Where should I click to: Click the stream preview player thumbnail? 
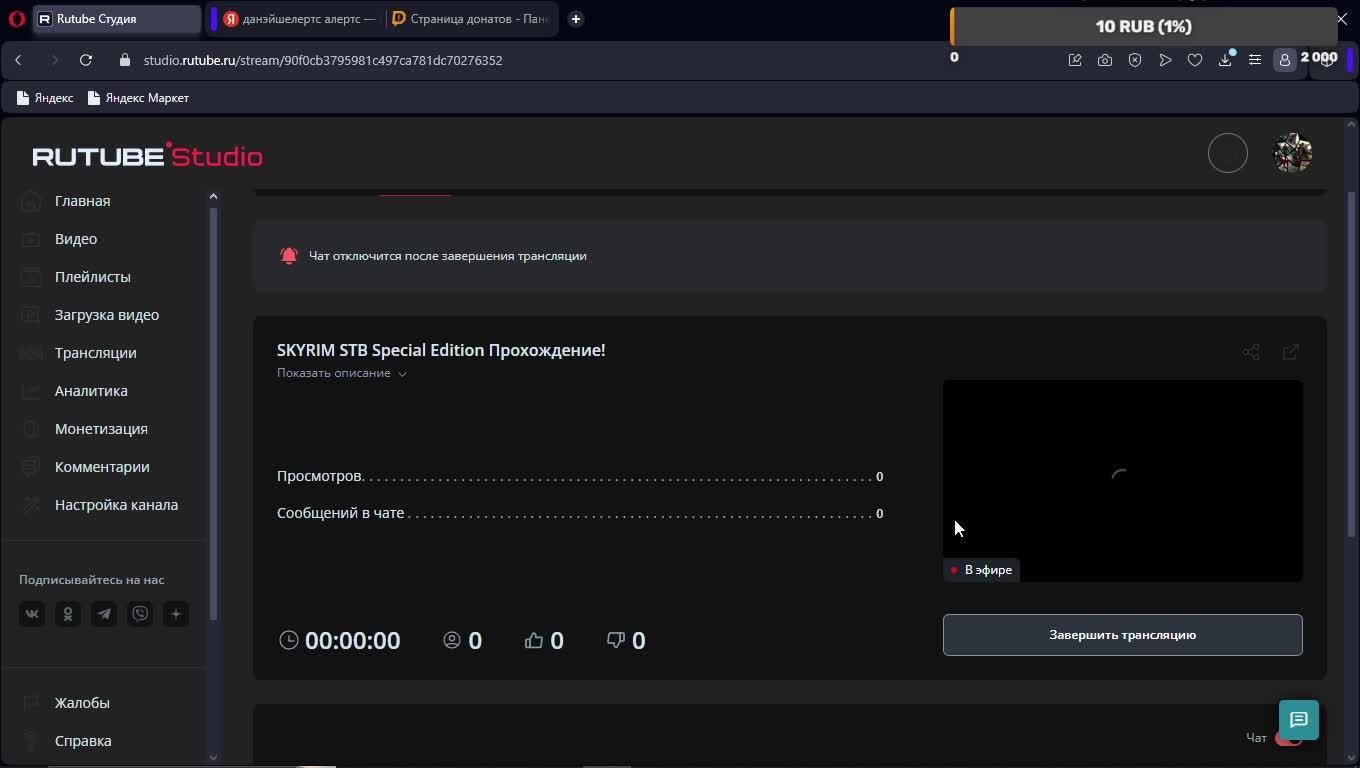[x=1123, y=481]
